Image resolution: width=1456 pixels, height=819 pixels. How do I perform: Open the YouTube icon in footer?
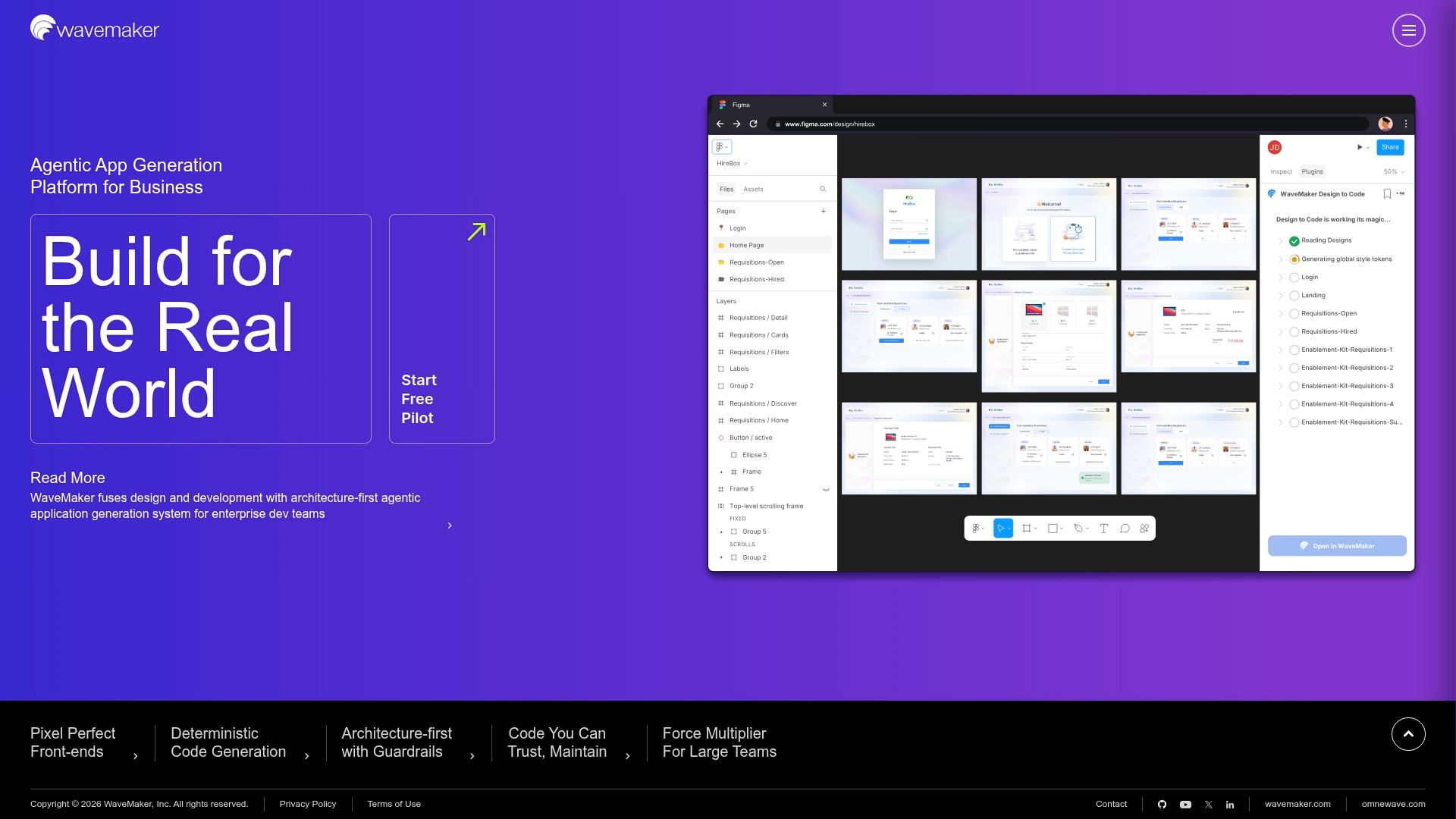[x=1185, y=805]
